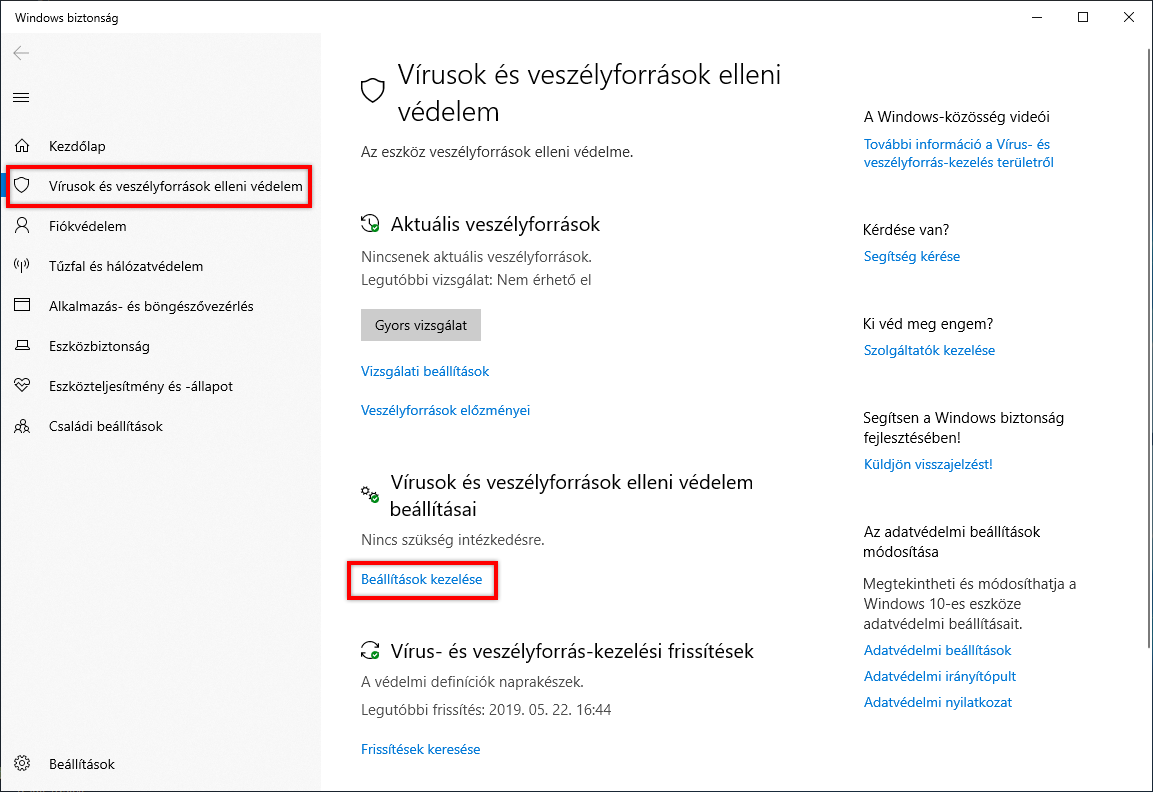The height and width of the screenshot is (792, 1153).
Task: Open the Adatvédelmi nyilatkozat privacy statement
Action: [x=937, y=702]
